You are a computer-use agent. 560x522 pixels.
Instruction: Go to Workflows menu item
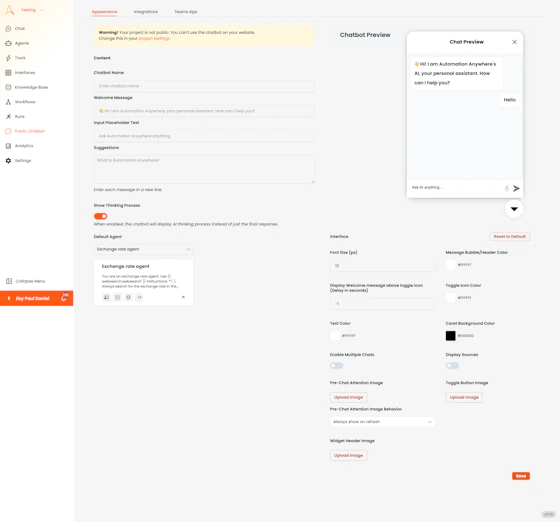coord(25,102)
